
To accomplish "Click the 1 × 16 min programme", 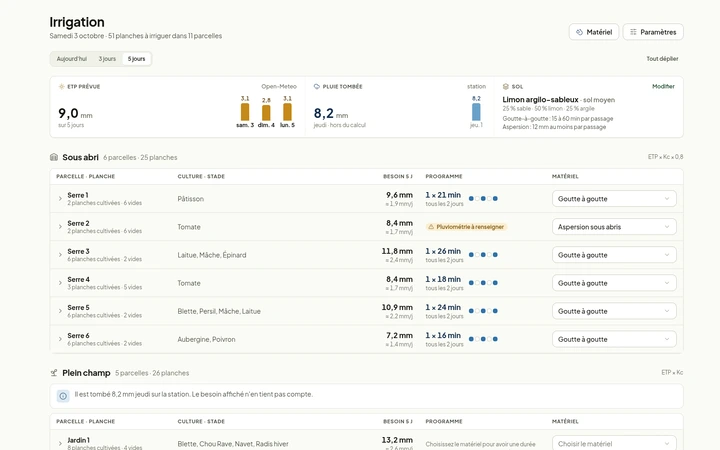I will coord(443,335).
